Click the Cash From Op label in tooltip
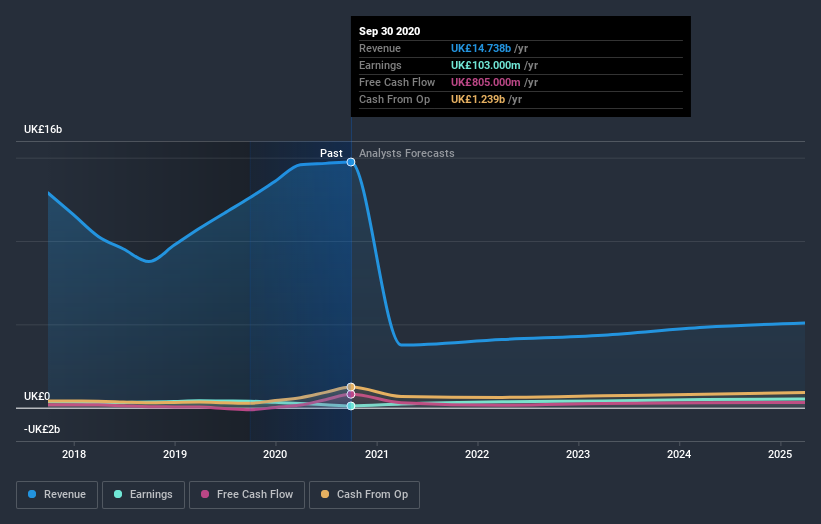 click(x=394, y=99)
